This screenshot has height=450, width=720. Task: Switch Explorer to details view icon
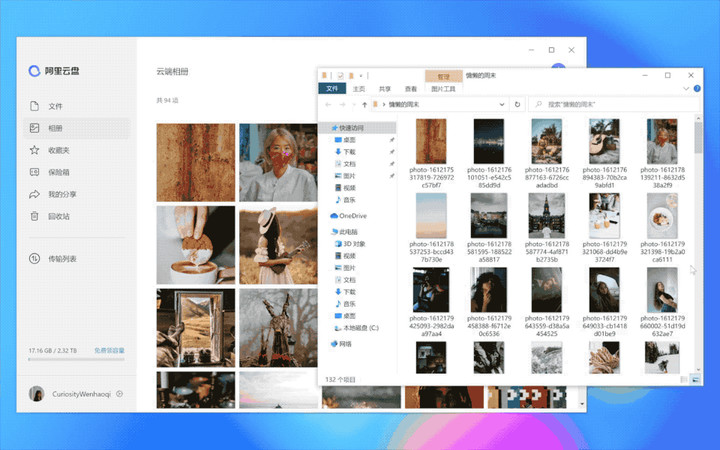pos(684,380)
